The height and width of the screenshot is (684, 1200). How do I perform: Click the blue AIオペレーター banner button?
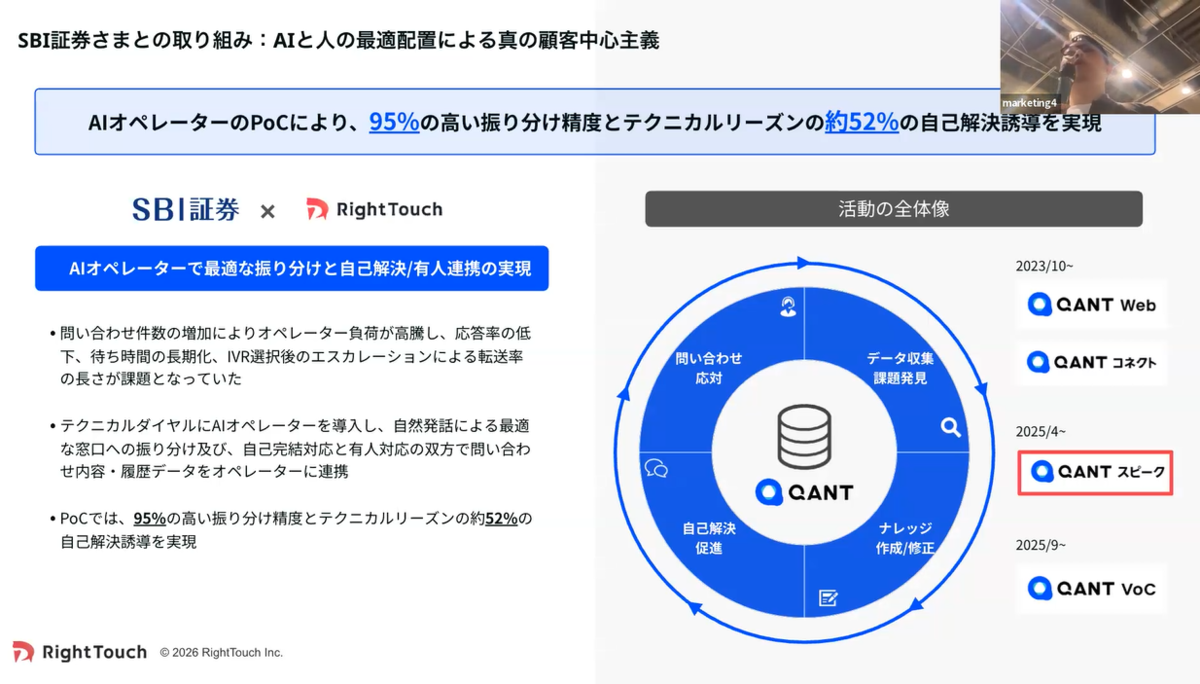[x=292, y=268]
